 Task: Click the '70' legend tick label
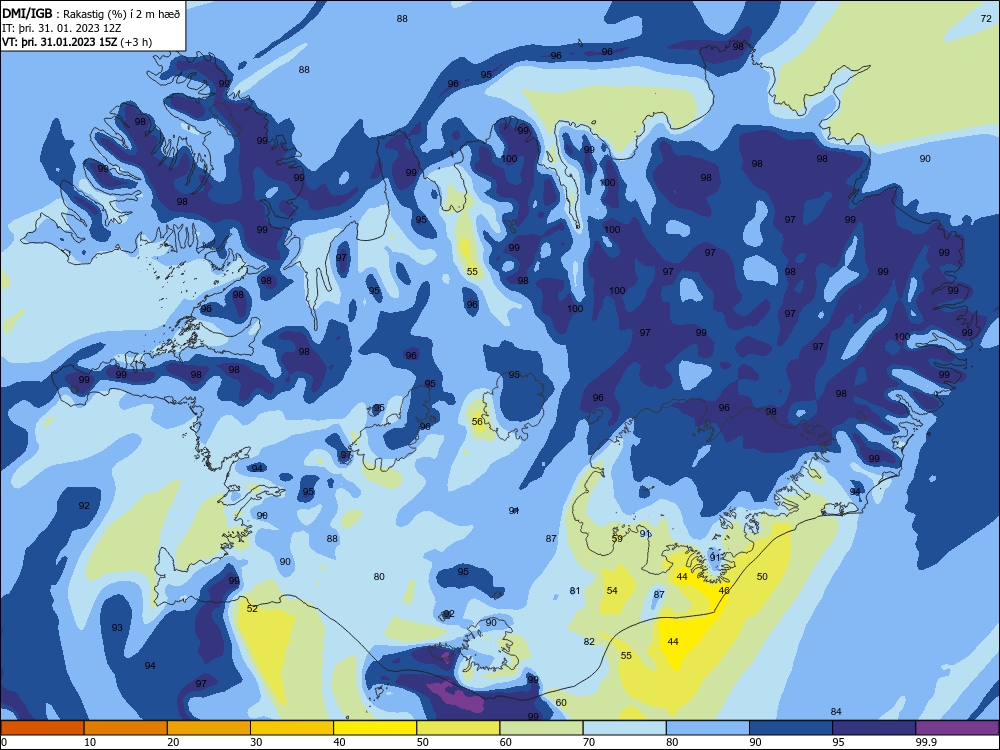coord(589,742)
